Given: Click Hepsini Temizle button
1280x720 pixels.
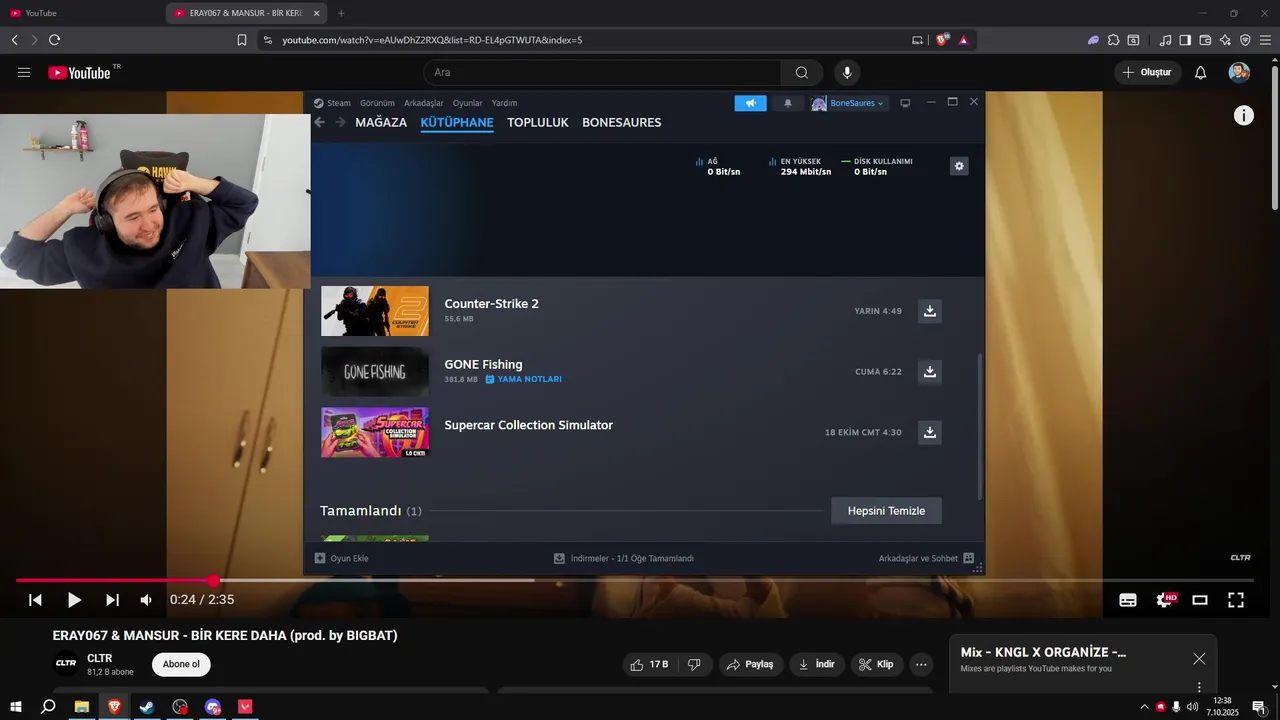Looking at the screenshot, I should [886, 511].
